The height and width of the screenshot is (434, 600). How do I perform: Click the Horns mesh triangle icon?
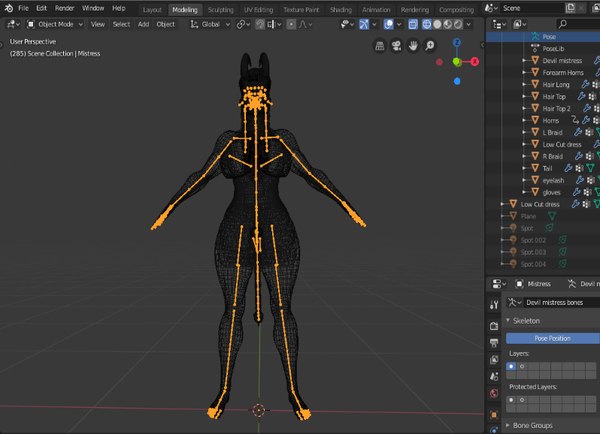pyautogui.click(x=535, y=120)
